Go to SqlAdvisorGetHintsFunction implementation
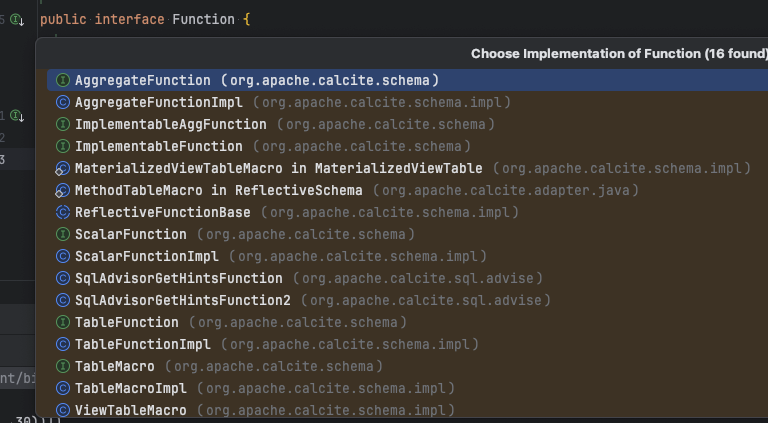768x423 pixels. (178, 278)
